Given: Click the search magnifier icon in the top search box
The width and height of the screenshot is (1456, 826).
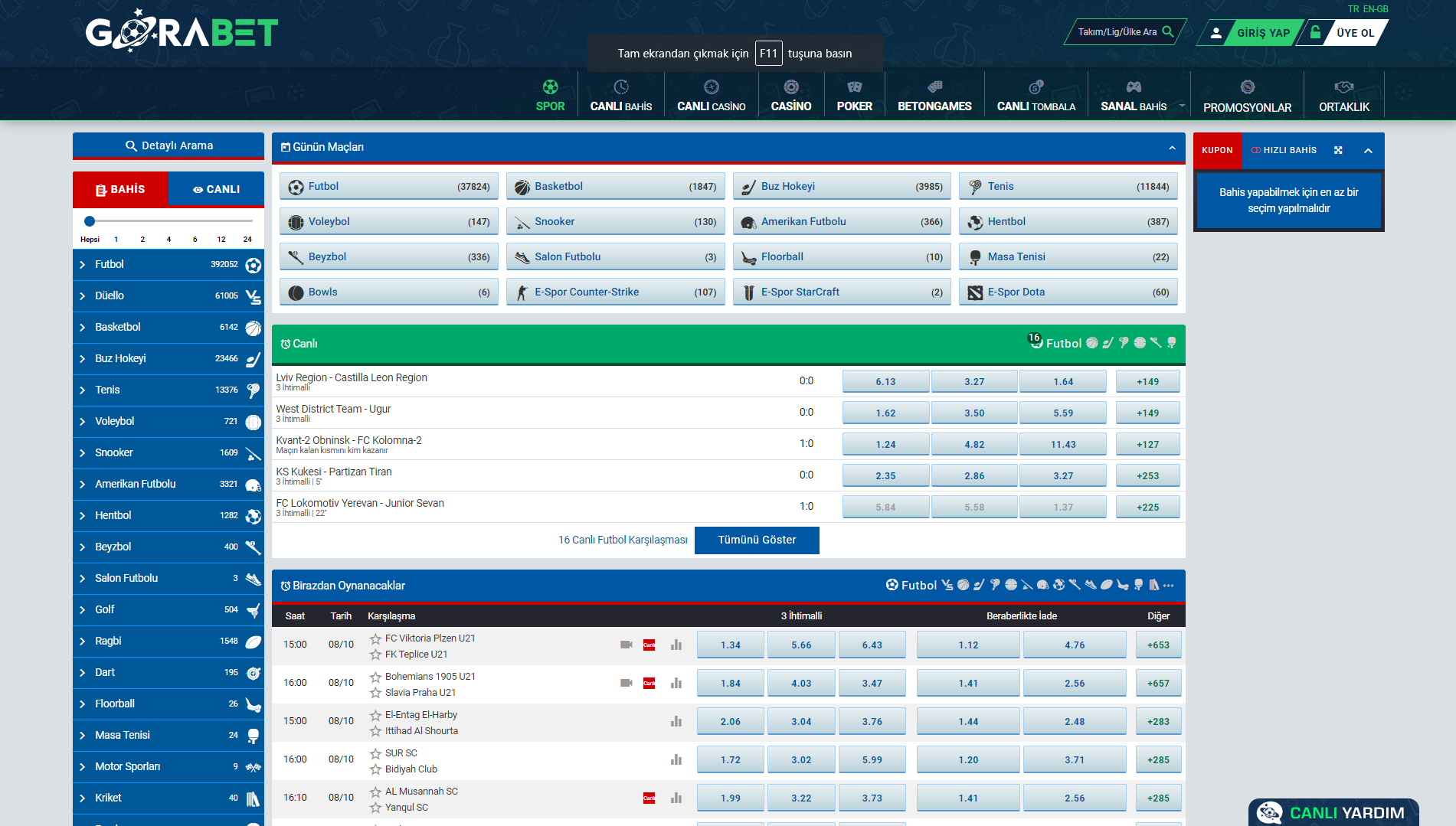Looking at the screenshot, I should click(1168, 32).
